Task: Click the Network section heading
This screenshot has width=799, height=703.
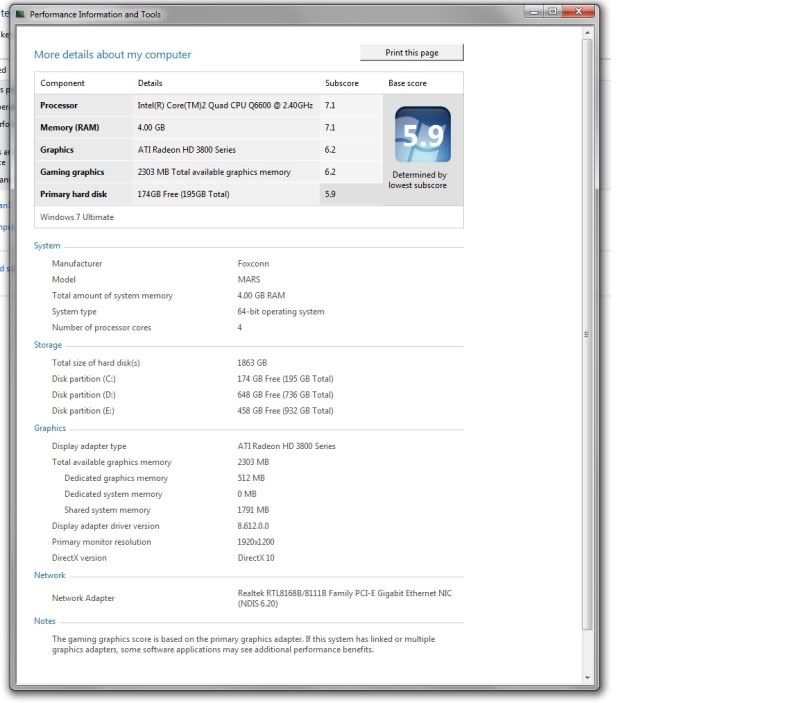Action: pos(50,575)
